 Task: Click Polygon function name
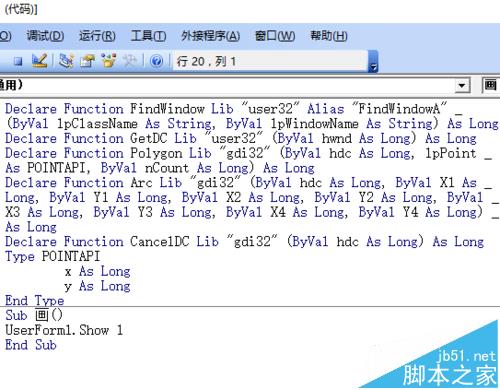(x=156, y=153)
